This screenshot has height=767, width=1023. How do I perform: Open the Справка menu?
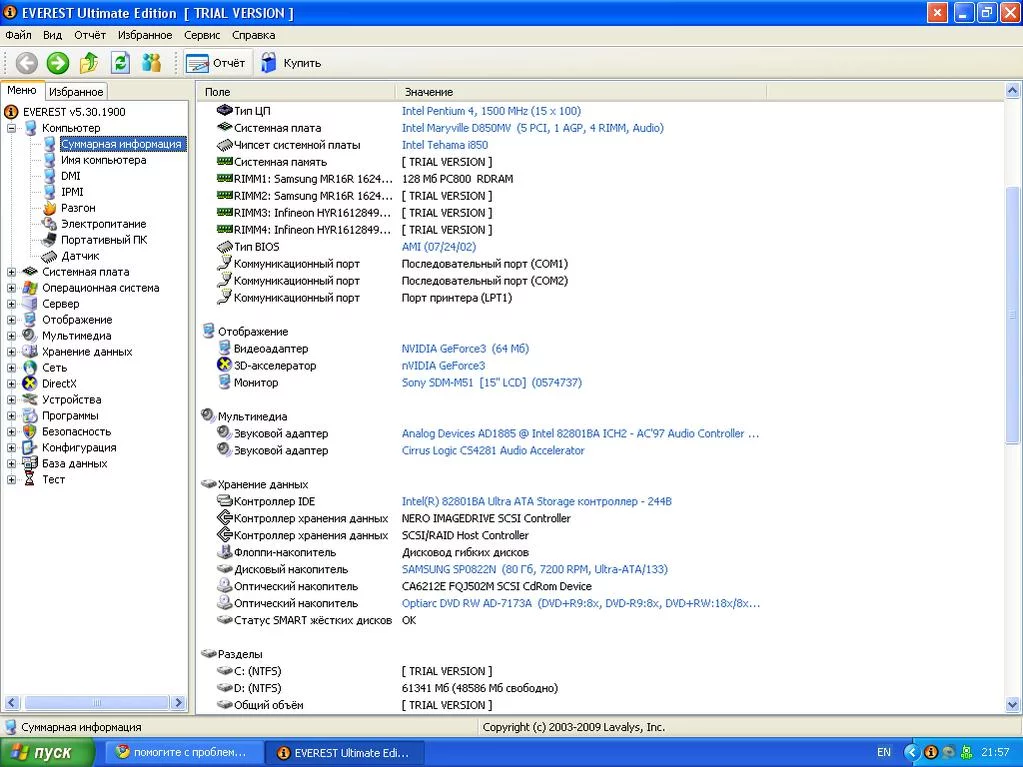coord(253,35)
